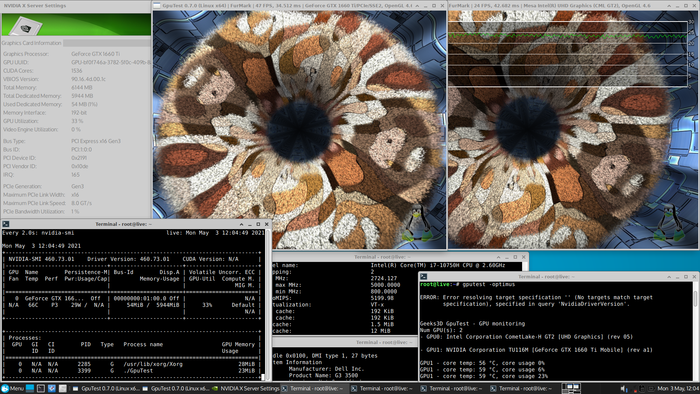
Task: Click the Maximum PCIe Link Speed 8.0 GT/s
Action: tap(81, 203)
